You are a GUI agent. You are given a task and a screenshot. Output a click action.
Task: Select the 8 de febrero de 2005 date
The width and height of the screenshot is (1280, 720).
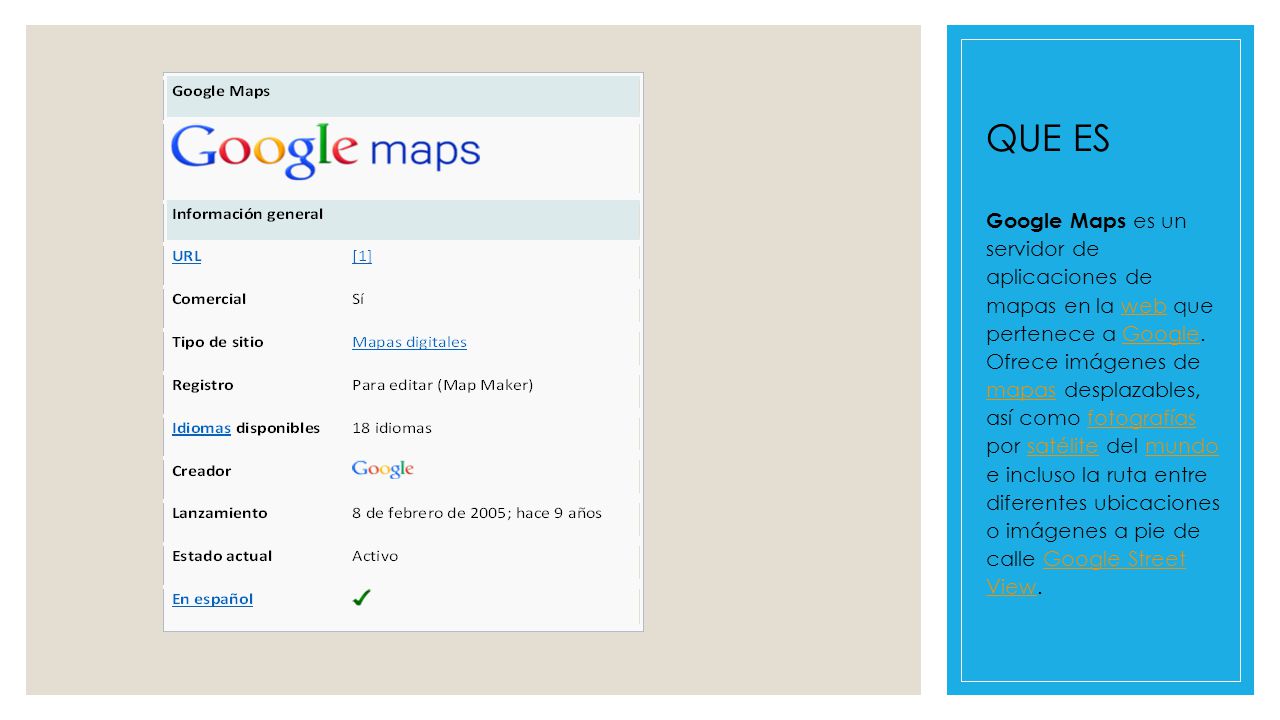coord(429,513)
